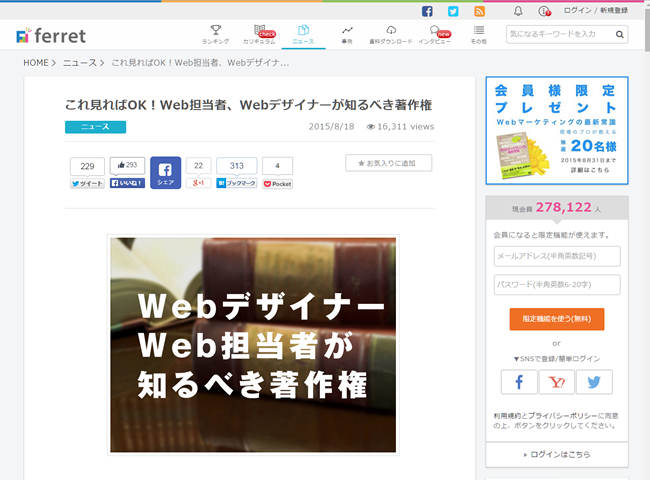Expand the ログインはこちら section

[x=556, y=454]
